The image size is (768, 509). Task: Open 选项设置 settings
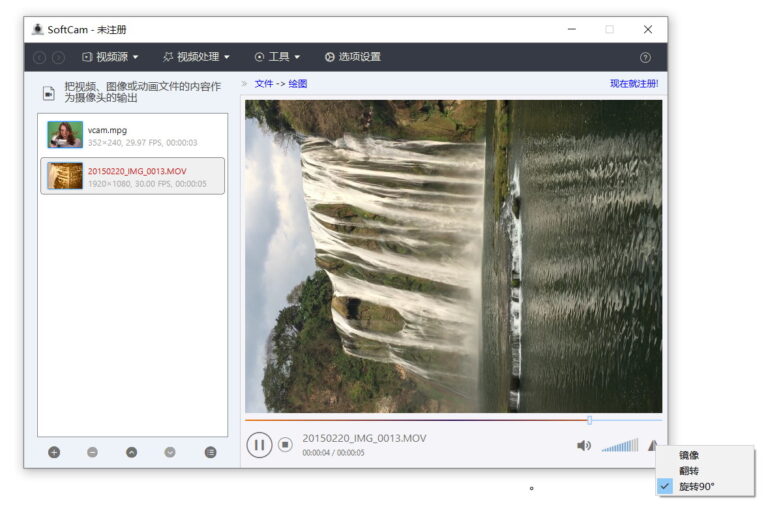[x=352, y=57]
